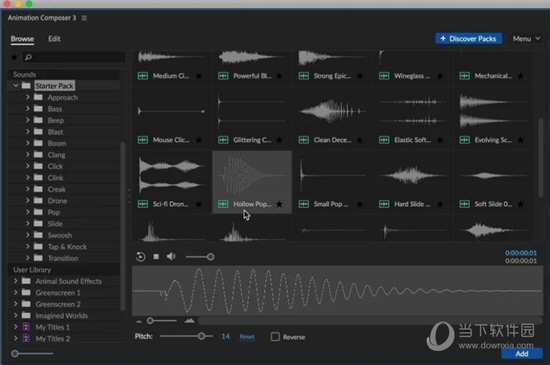Click the Soft Slide 0... audio icon
This screenshot has height=365, width=550.
(464, 204)
